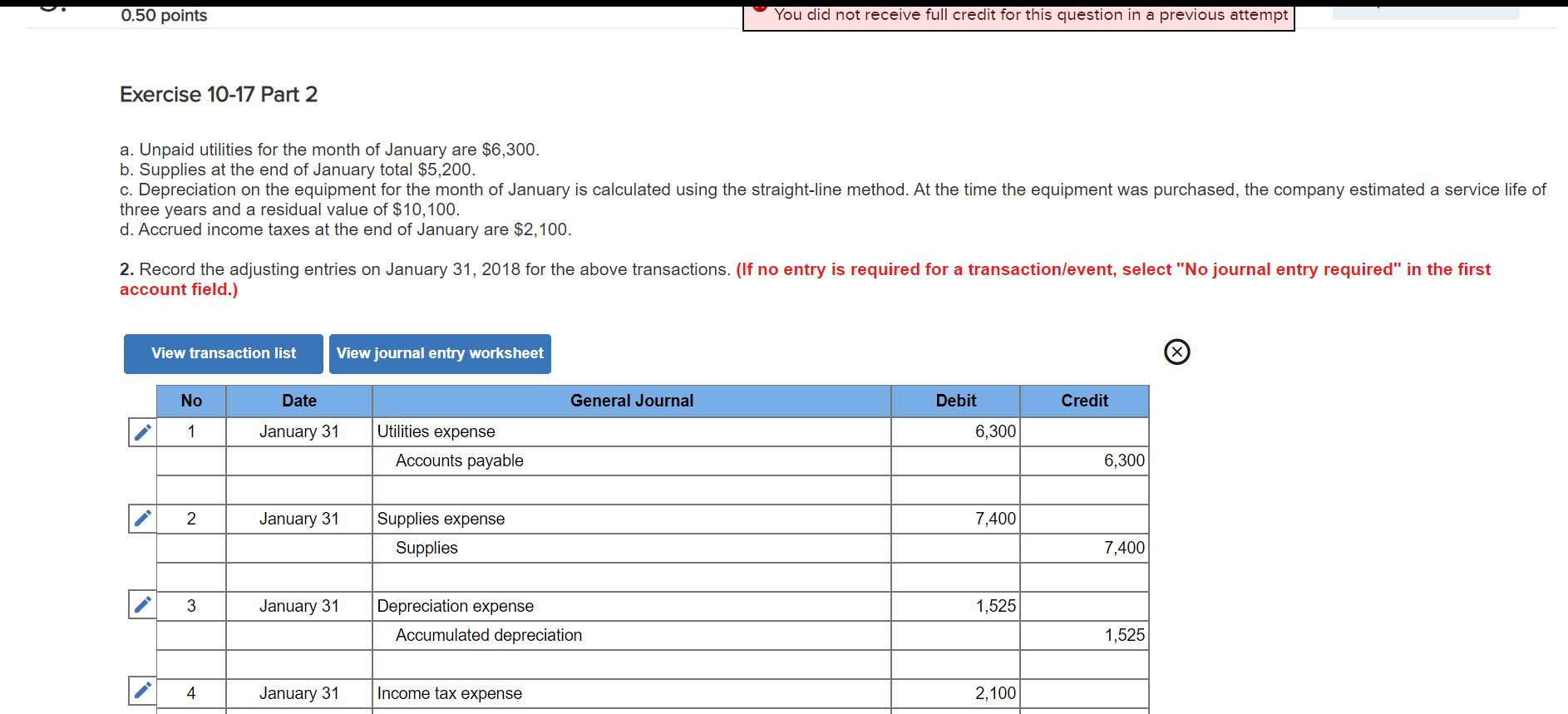Click the 7,400 credit for Supplies

tap(1085, 548)
